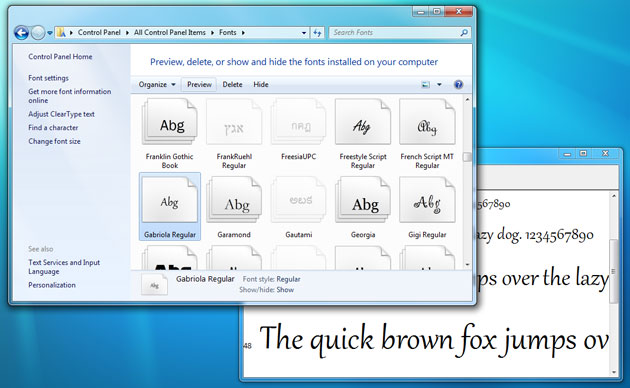The width and height of the screenshot is (630, 388).
Task: Minimize the font preview window
Action: 567,154
